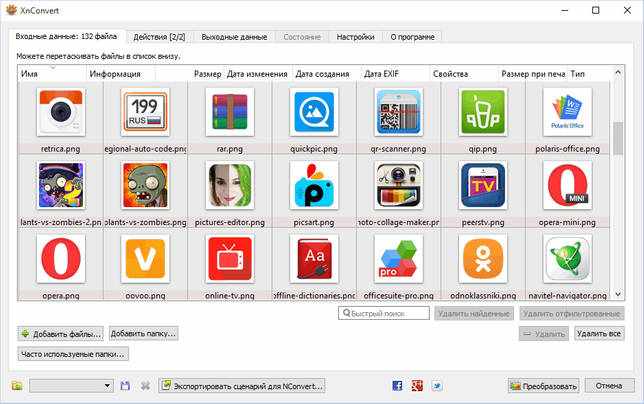Click the oovoo.png orange icon

point(145,259)
